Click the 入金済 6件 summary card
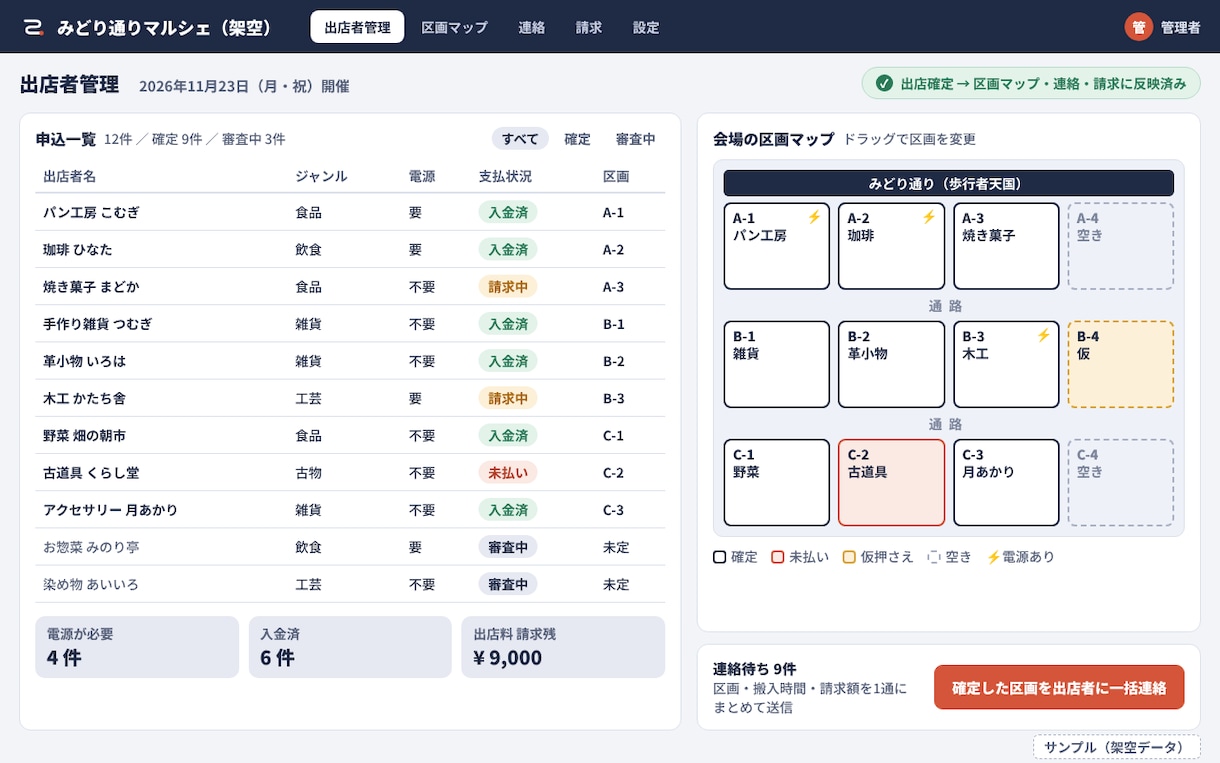The image size is (1220, 763). 350,647
